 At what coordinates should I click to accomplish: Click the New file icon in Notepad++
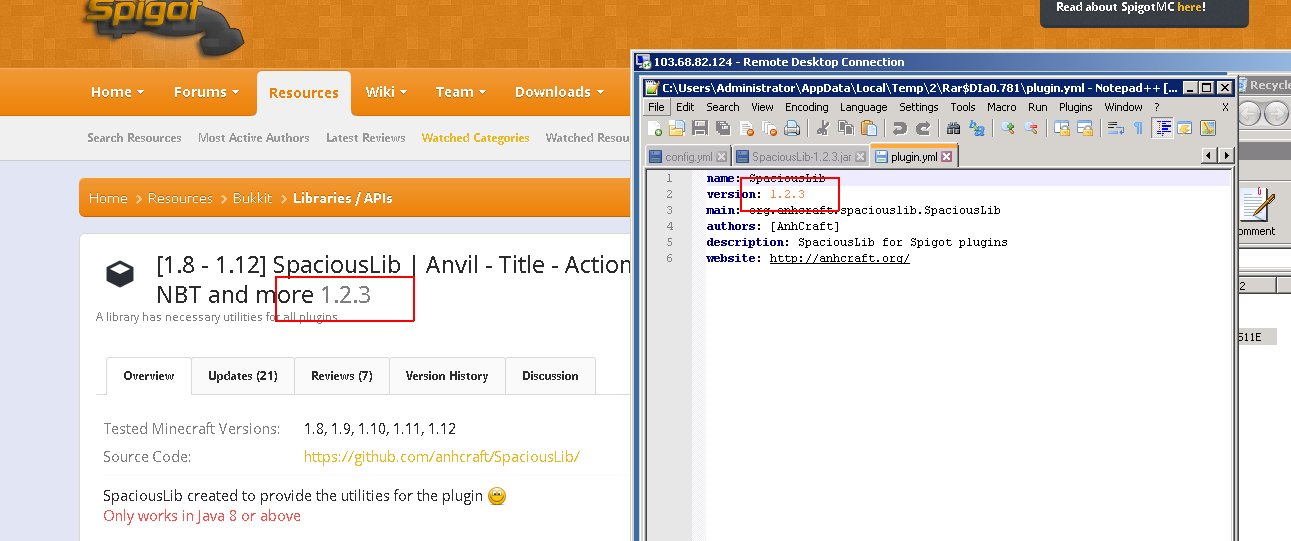tap(655, 128)
